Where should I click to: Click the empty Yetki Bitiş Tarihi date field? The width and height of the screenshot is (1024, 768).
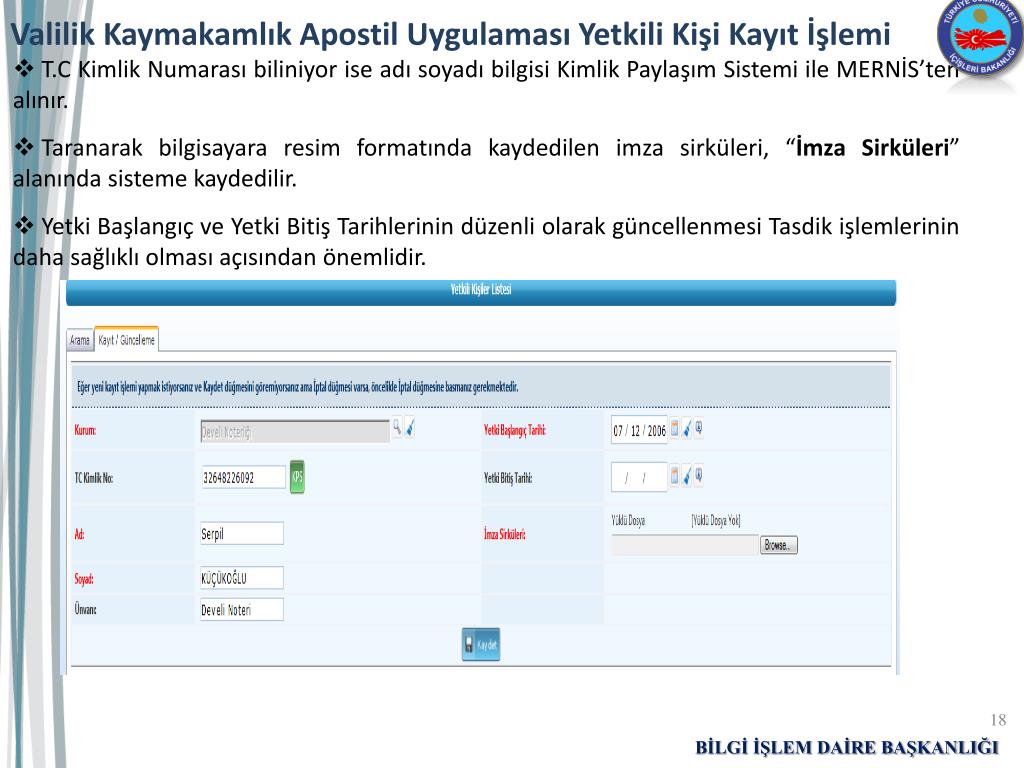pos(639,477)
